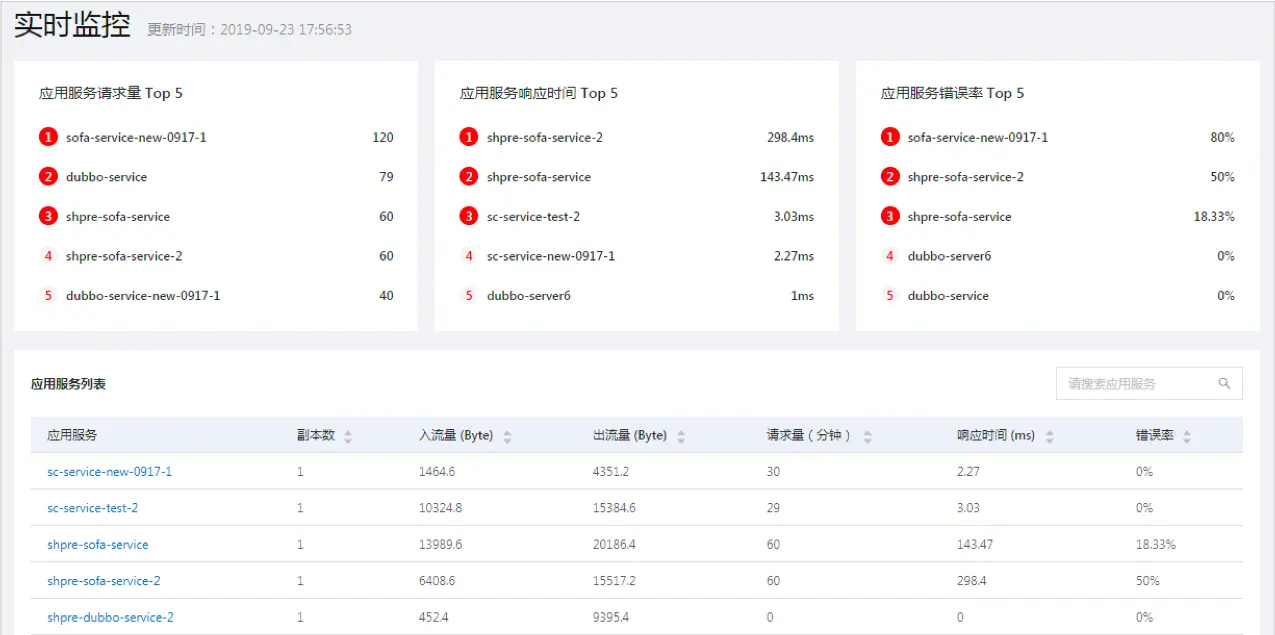Image resolution: width=1275 pixels, height=635 pixels.
Task: Click rank 1 badge in response time Top 5
Action: click(469, 137)
